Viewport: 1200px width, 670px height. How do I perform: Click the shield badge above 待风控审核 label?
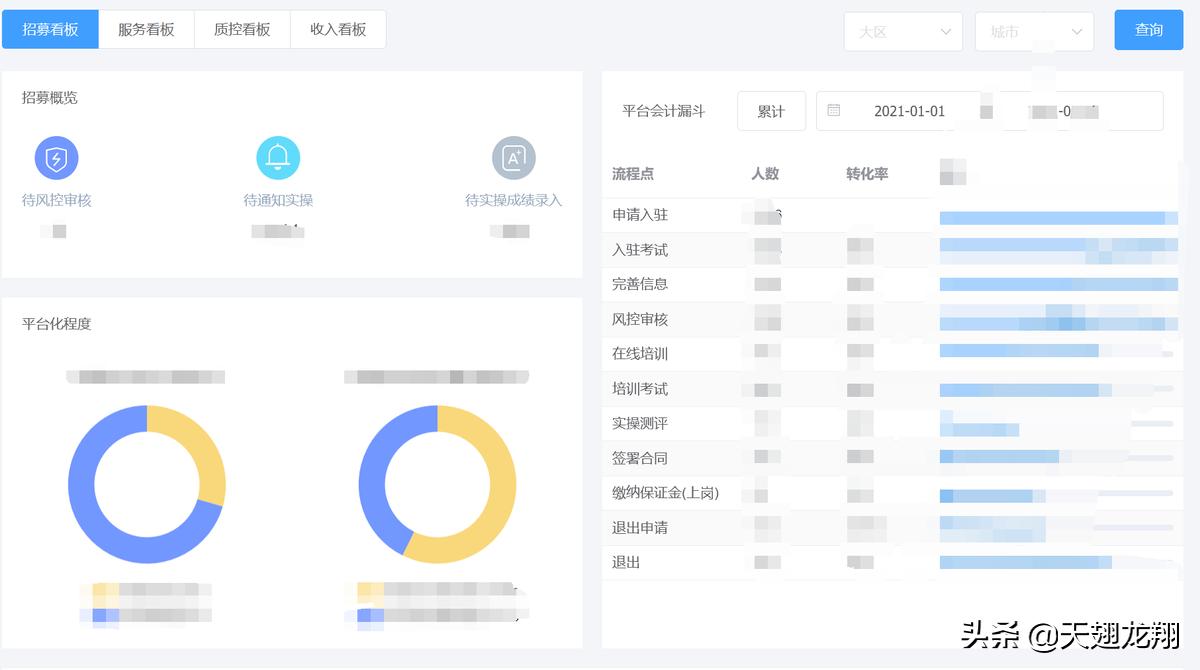coord(56,157)
